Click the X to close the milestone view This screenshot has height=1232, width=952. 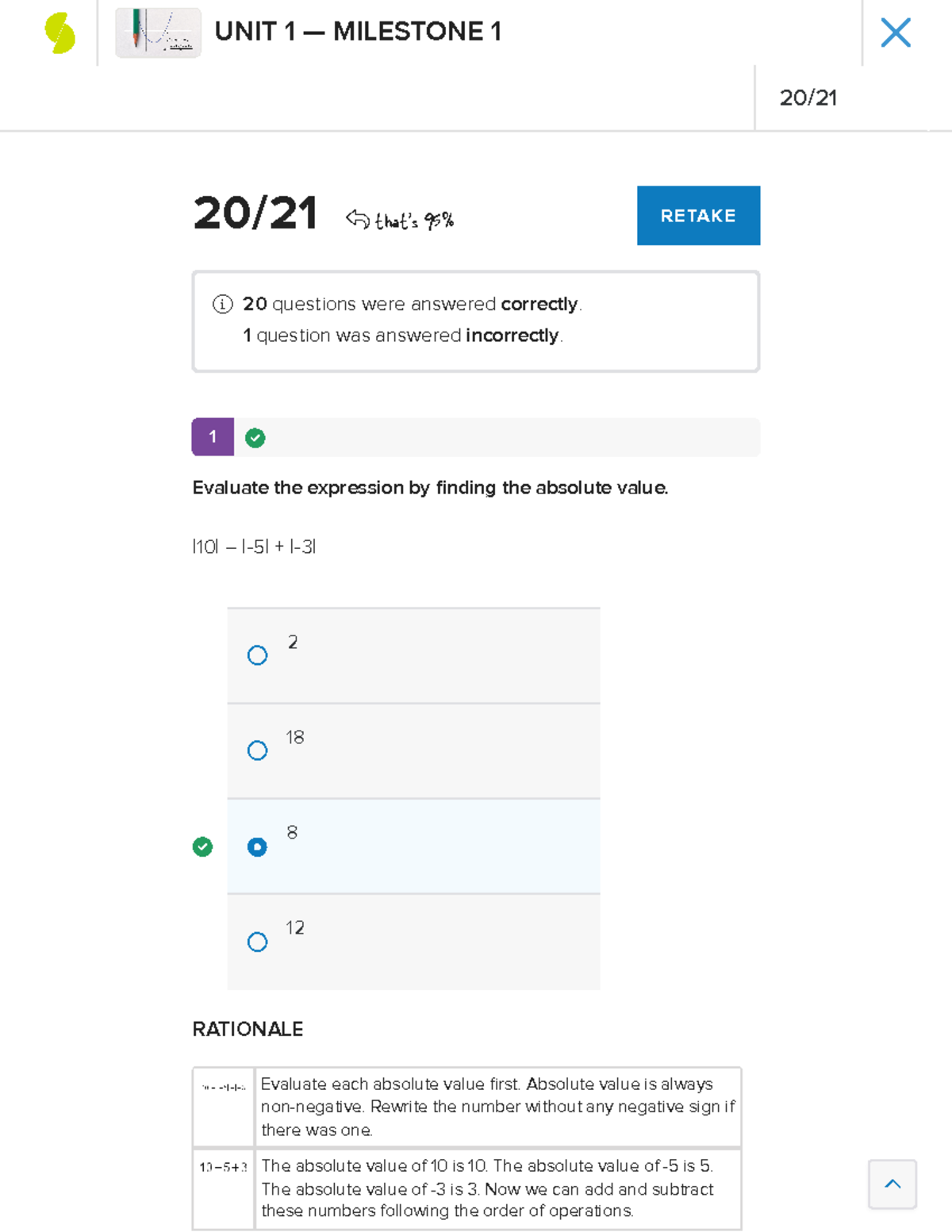[896, 33]
